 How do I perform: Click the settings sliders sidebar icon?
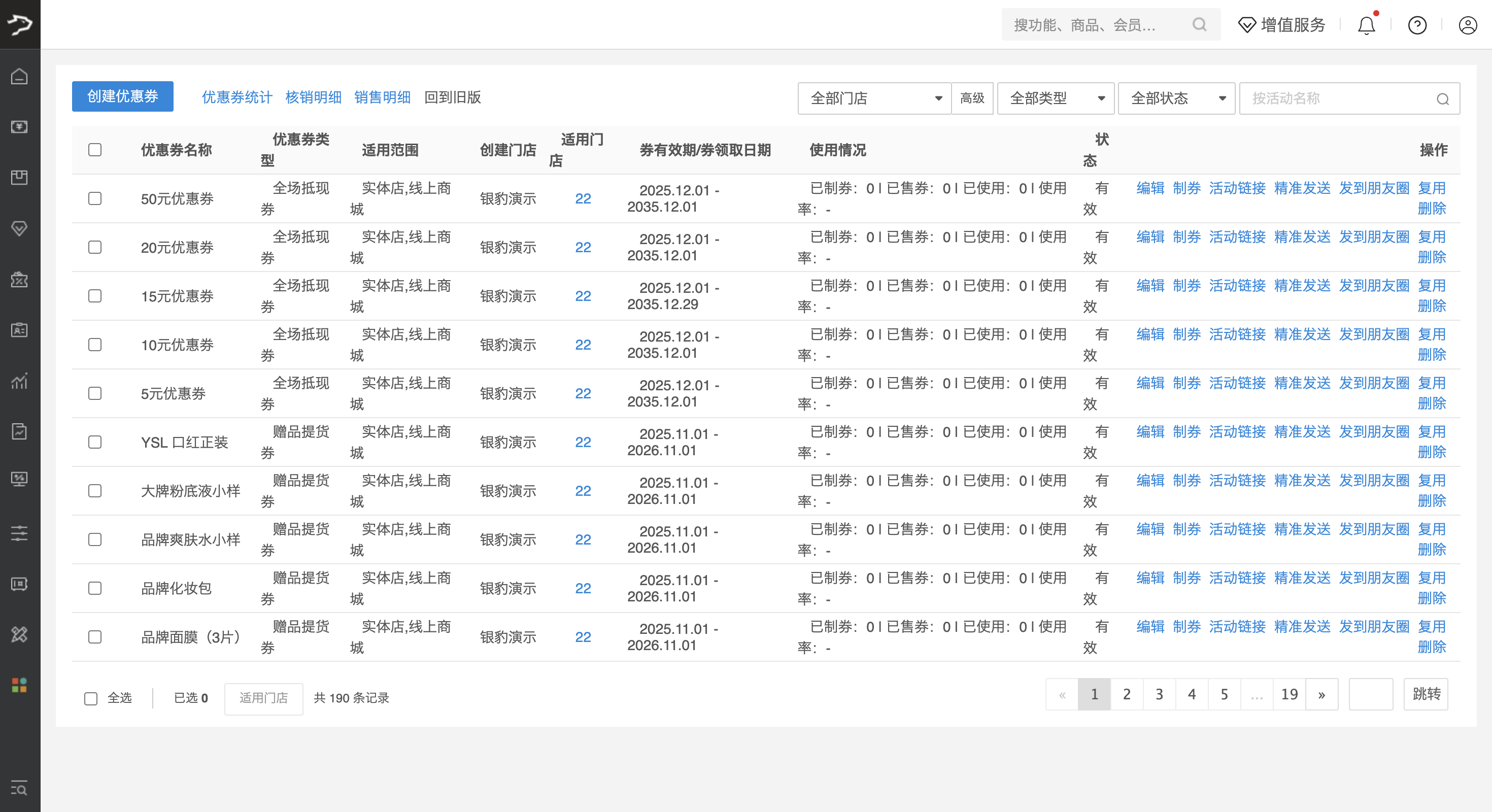[20, 533]
